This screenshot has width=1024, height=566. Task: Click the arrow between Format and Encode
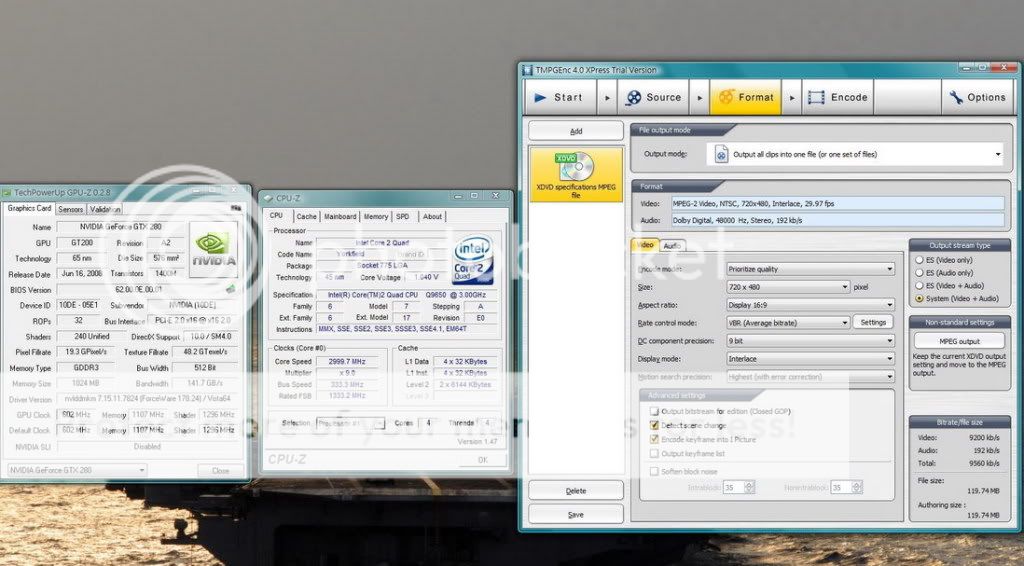(x=792, y=98)
